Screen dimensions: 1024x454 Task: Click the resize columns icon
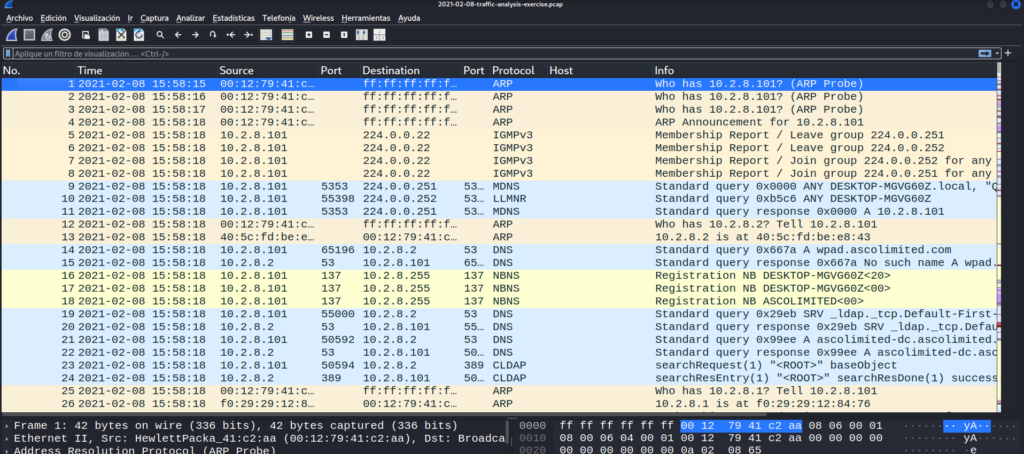[x=361, y=34]
